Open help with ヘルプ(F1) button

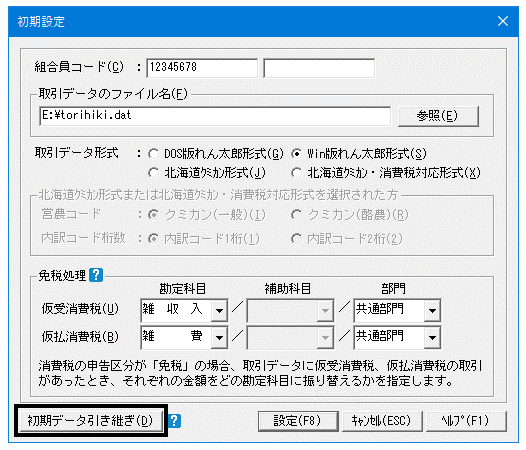pyautogui.click(x=466, y=421)
